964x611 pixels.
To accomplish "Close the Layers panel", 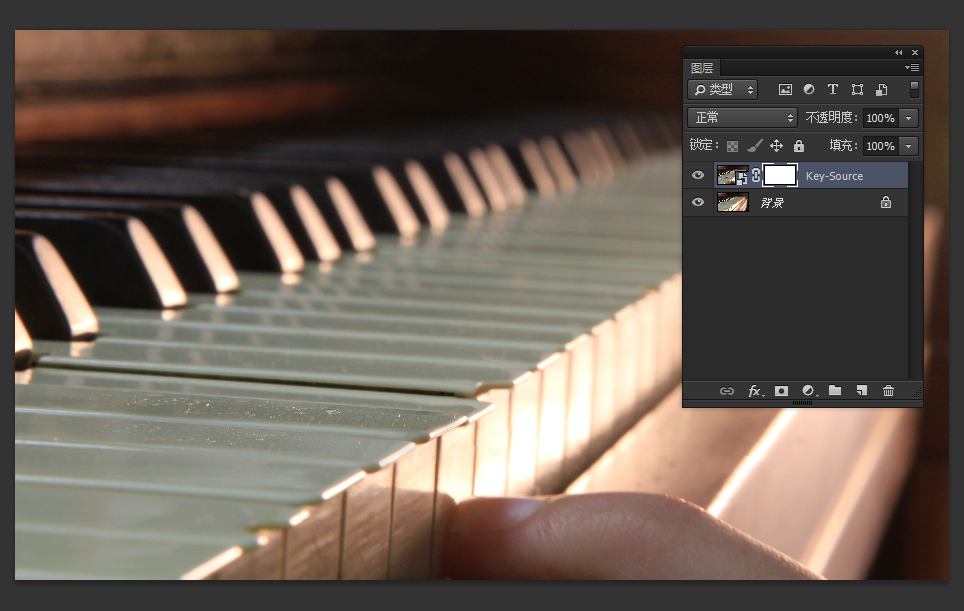I will [x=915, y=52].
